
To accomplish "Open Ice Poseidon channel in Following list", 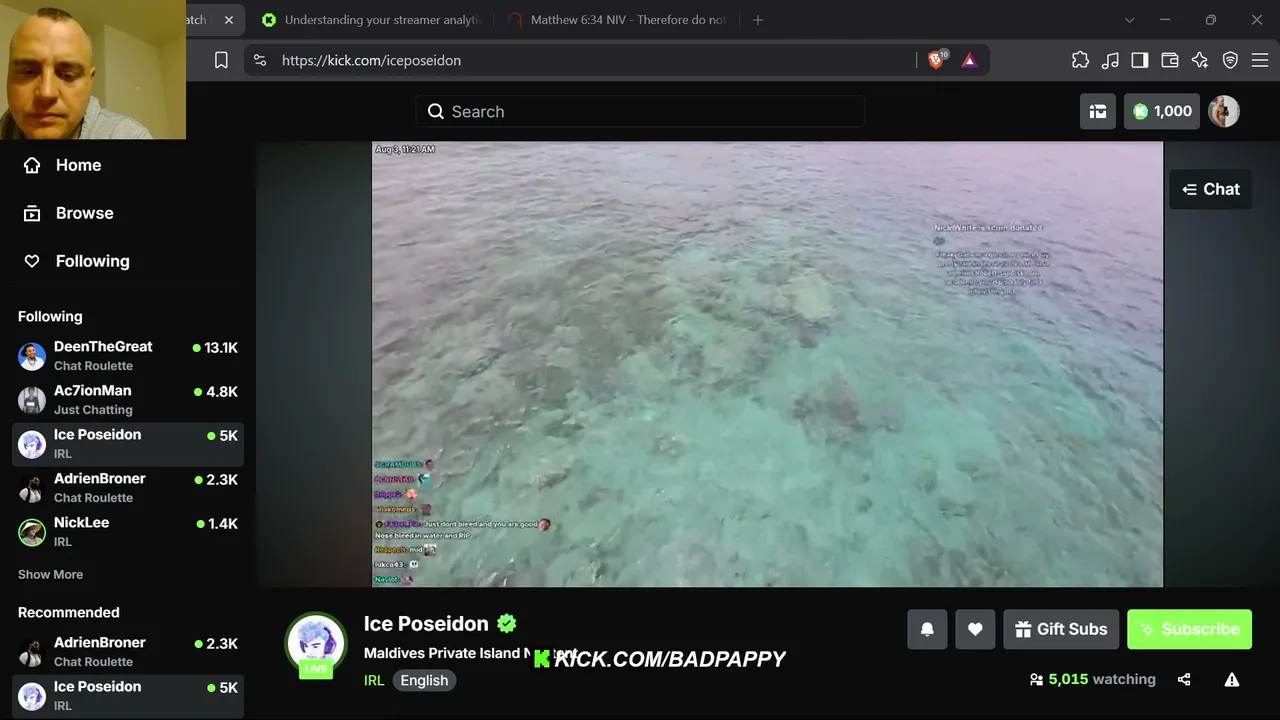I will click(x=128, y=443).
